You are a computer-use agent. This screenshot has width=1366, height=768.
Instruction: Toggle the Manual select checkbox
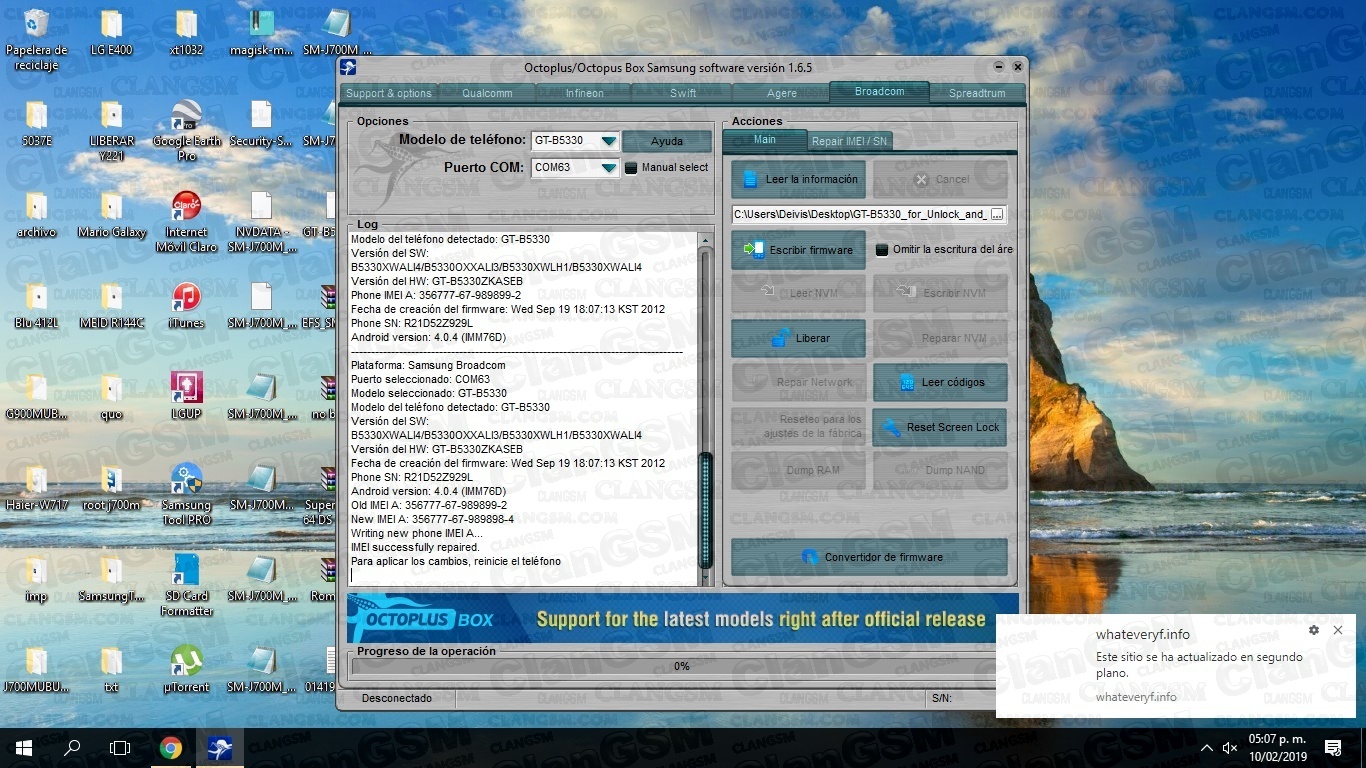click(631, 168)
